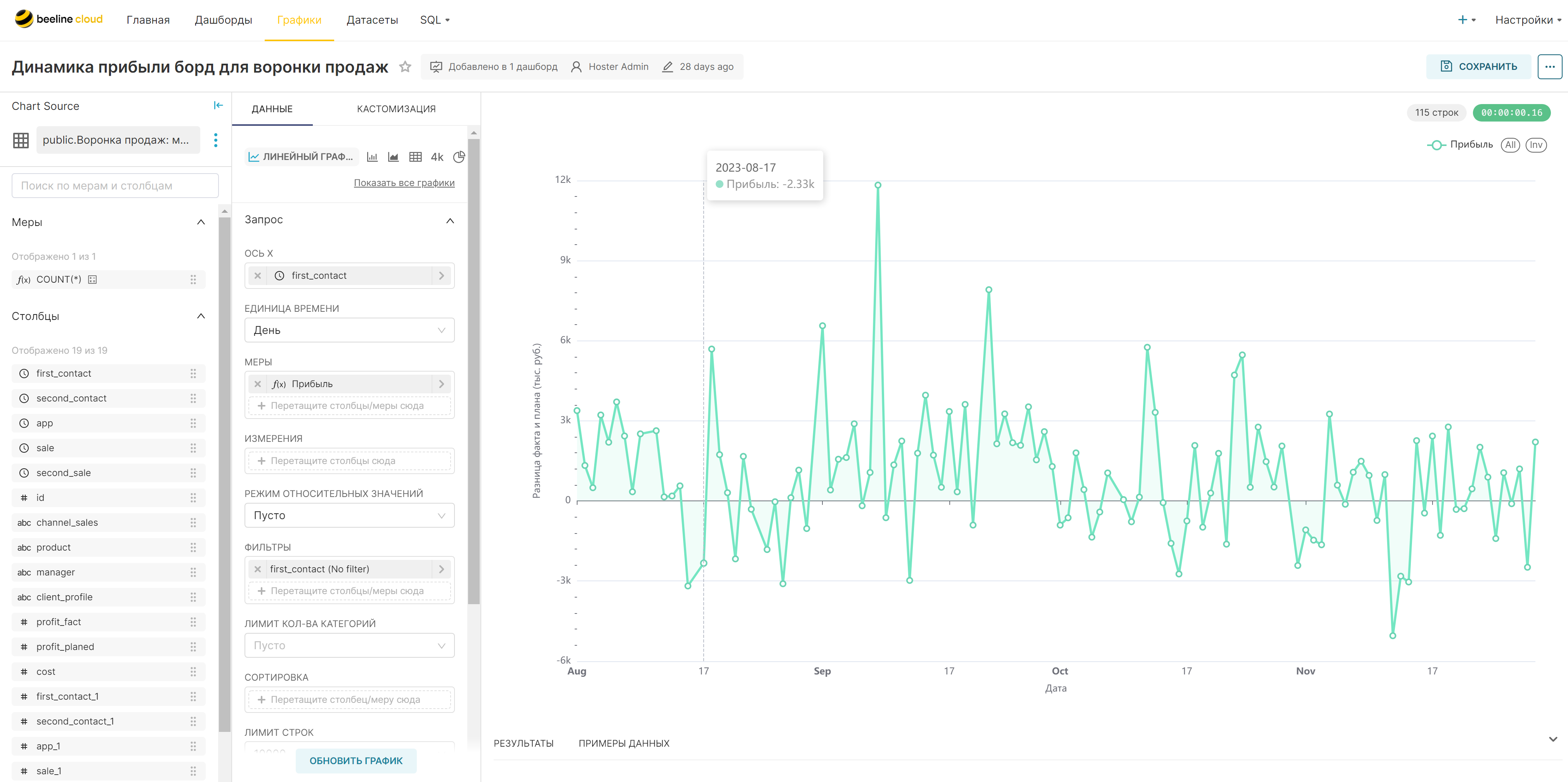Collapse the Chart Source panel

click(218, 105)
